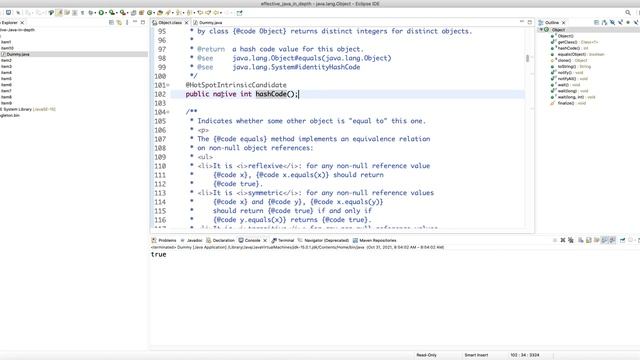This screenshot has height=360, width=640.
Task: Toggle Hide Non-Public members in Outline
Action: tap(628, 22)
